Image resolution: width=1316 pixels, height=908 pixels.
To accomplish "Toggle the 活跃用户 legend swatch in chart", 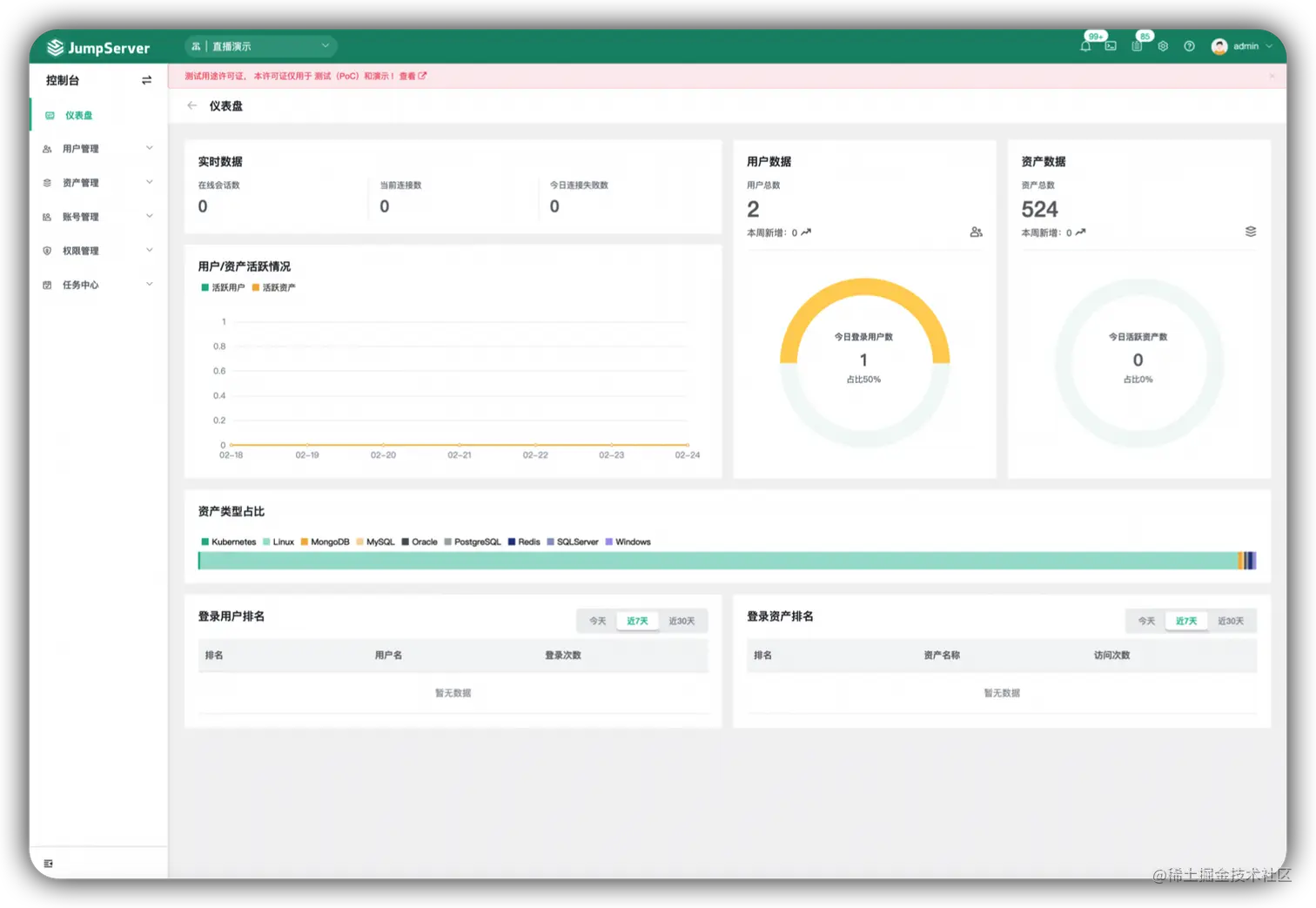I will (205, 287).
